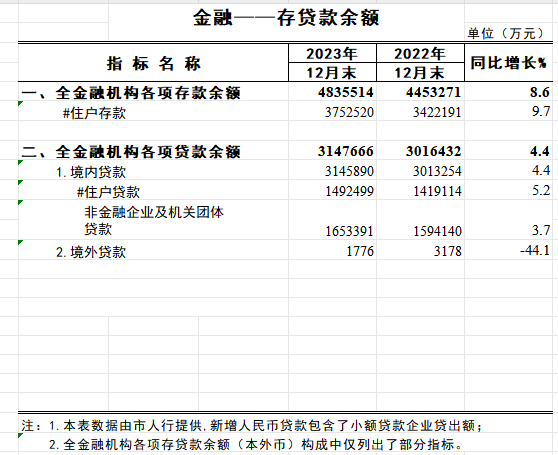
Task: Select the title cell 金融——存贷款余额
Action: pyautogui.click(x=286, y=18)
